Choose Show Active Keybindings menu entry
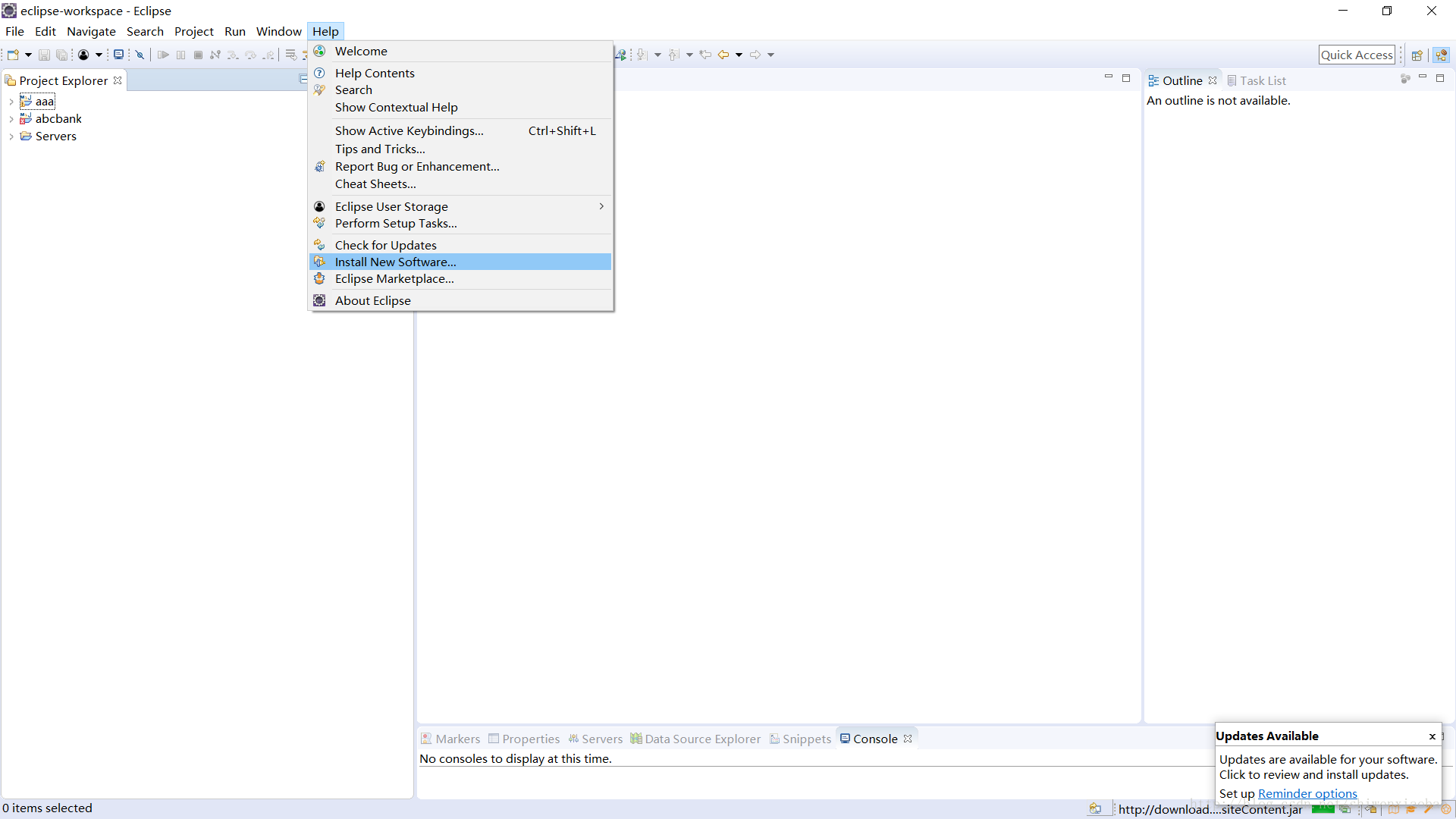 coord(460,130)
